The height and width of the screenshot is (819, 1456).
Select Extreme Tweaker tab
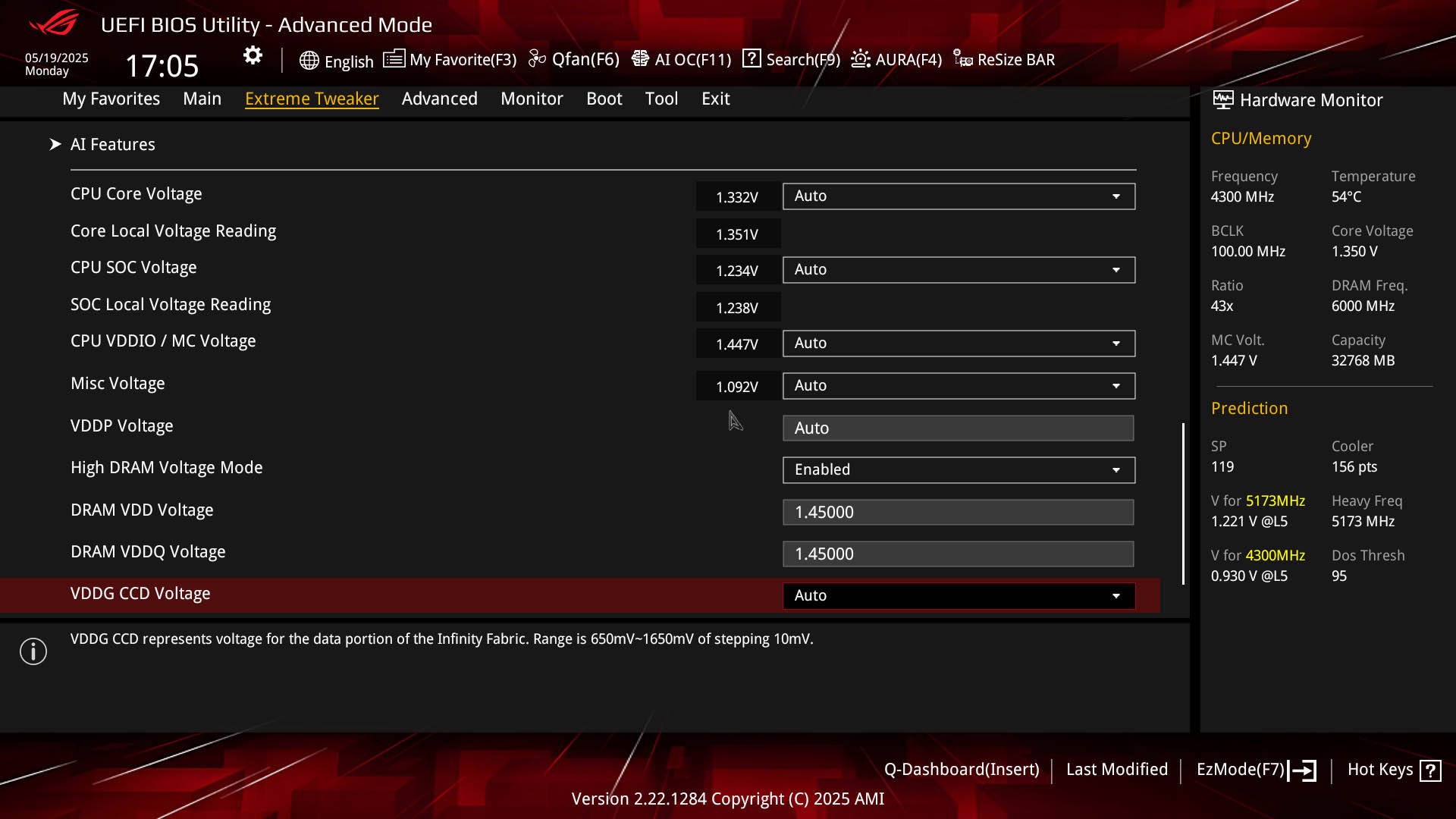(312, 99)
